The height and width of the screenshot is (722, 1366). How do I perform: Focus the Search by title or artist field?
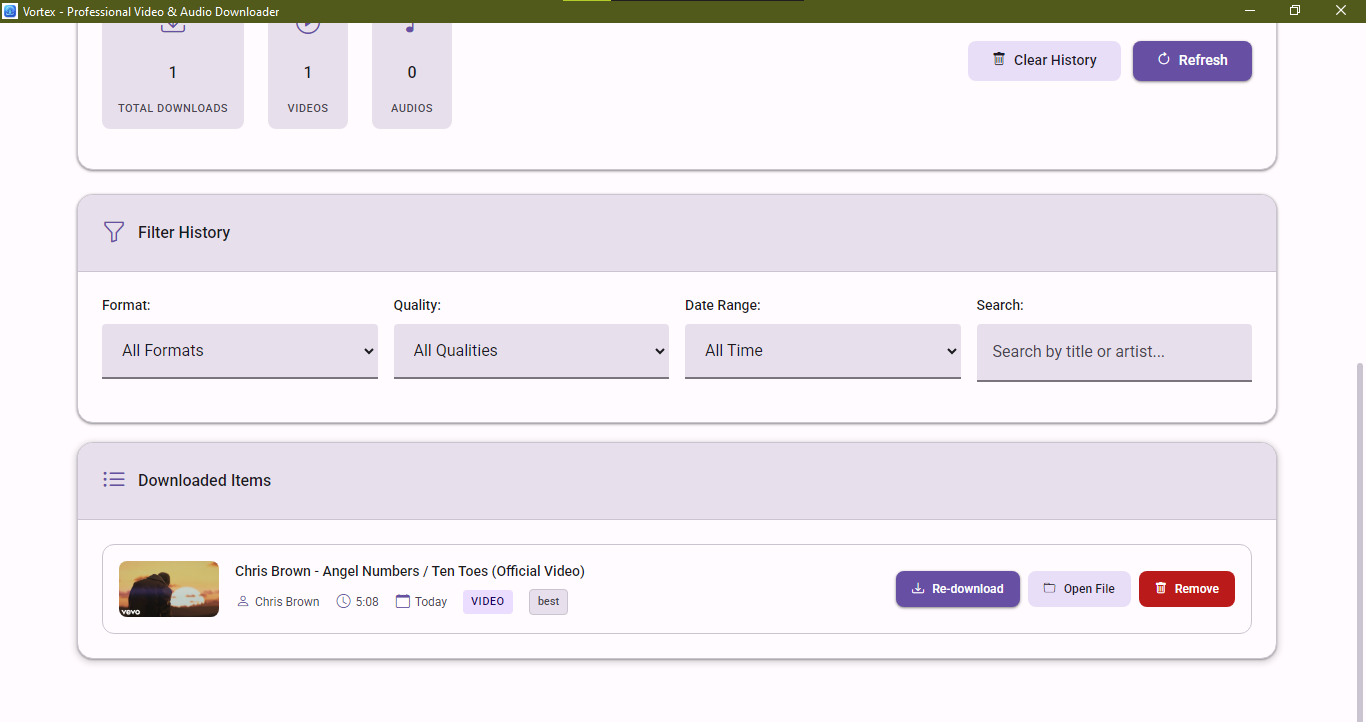point(1114,352)
